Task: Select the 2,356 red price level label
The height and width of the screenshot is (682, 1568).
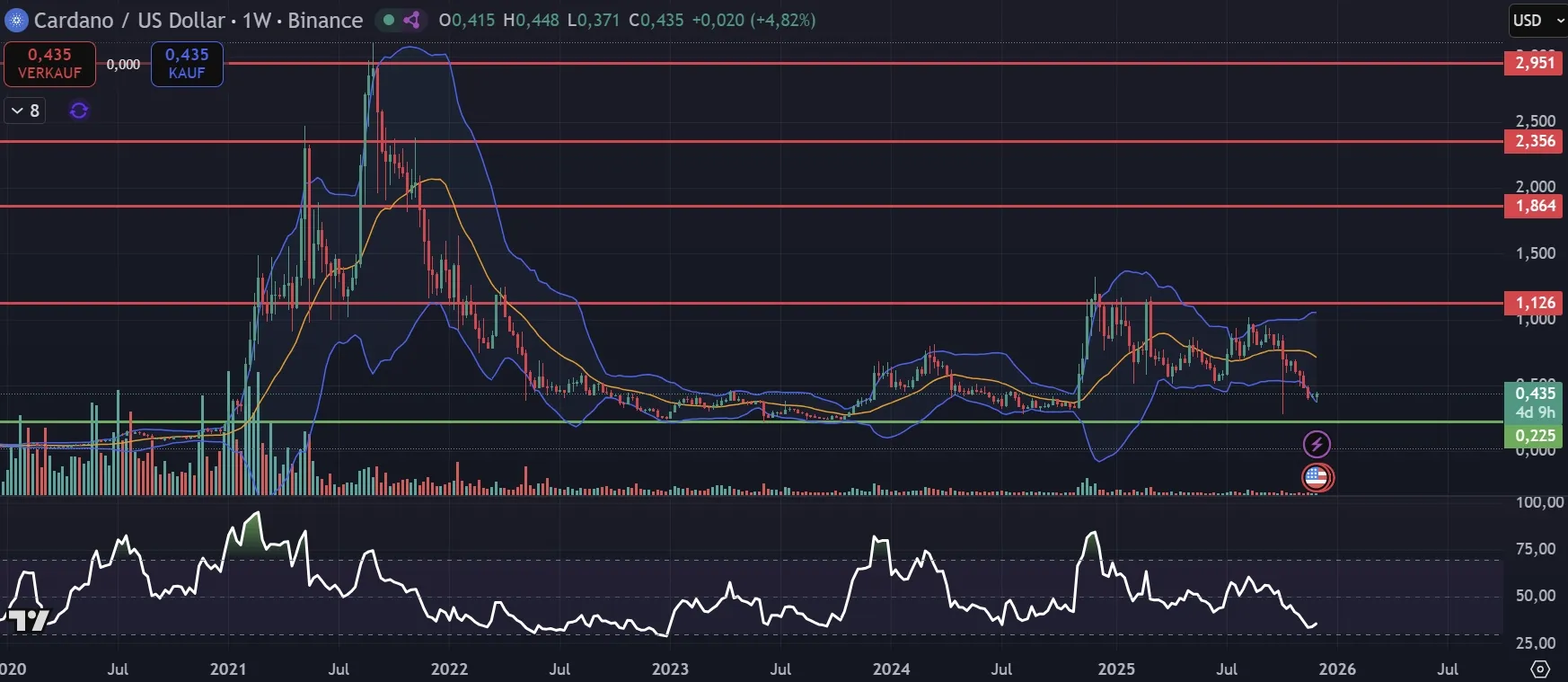Action: pyautogui.click(x=1535, y=141)
